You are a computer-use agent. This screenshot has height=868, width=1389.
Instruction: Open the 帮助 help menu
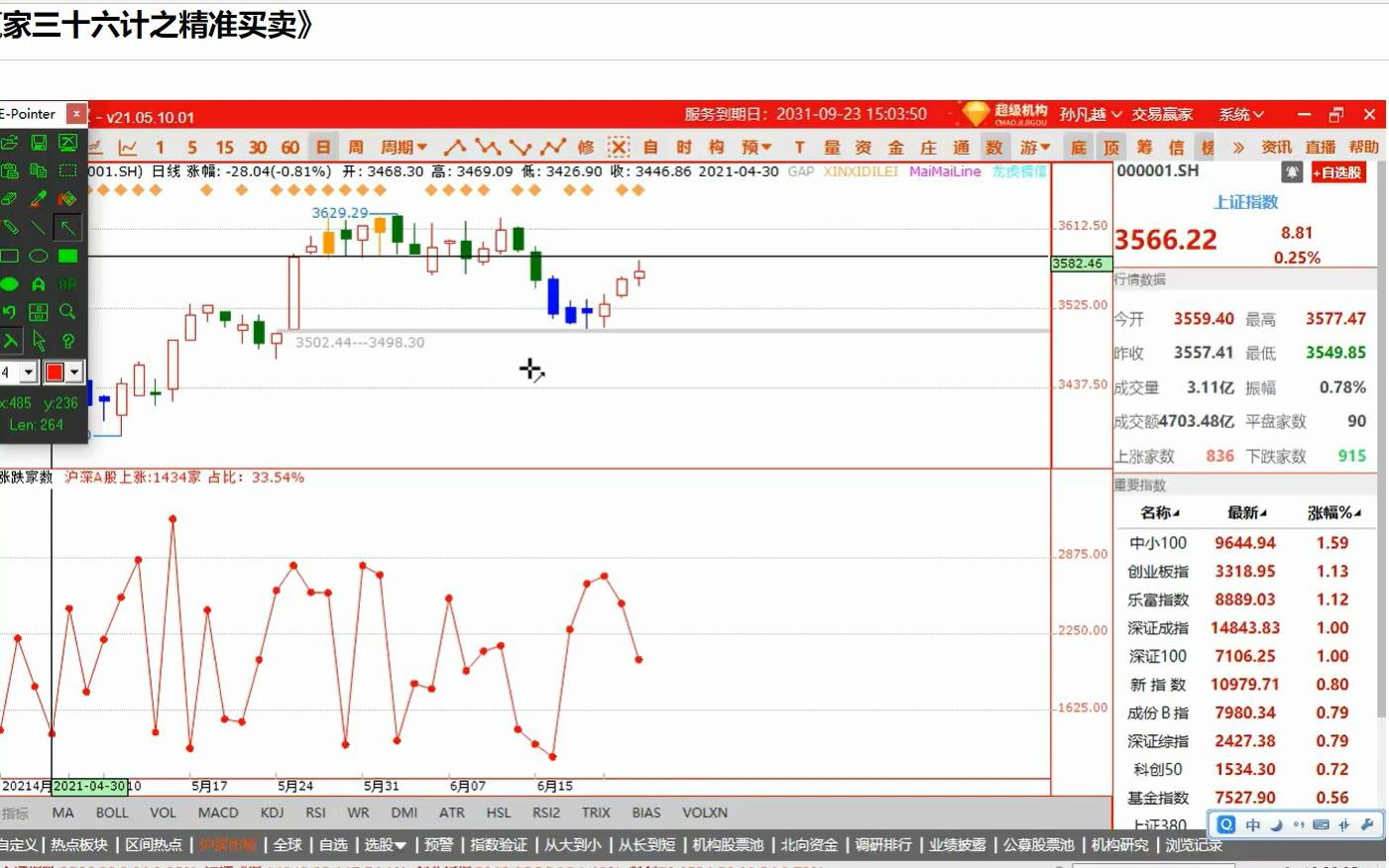point(1363,148)
